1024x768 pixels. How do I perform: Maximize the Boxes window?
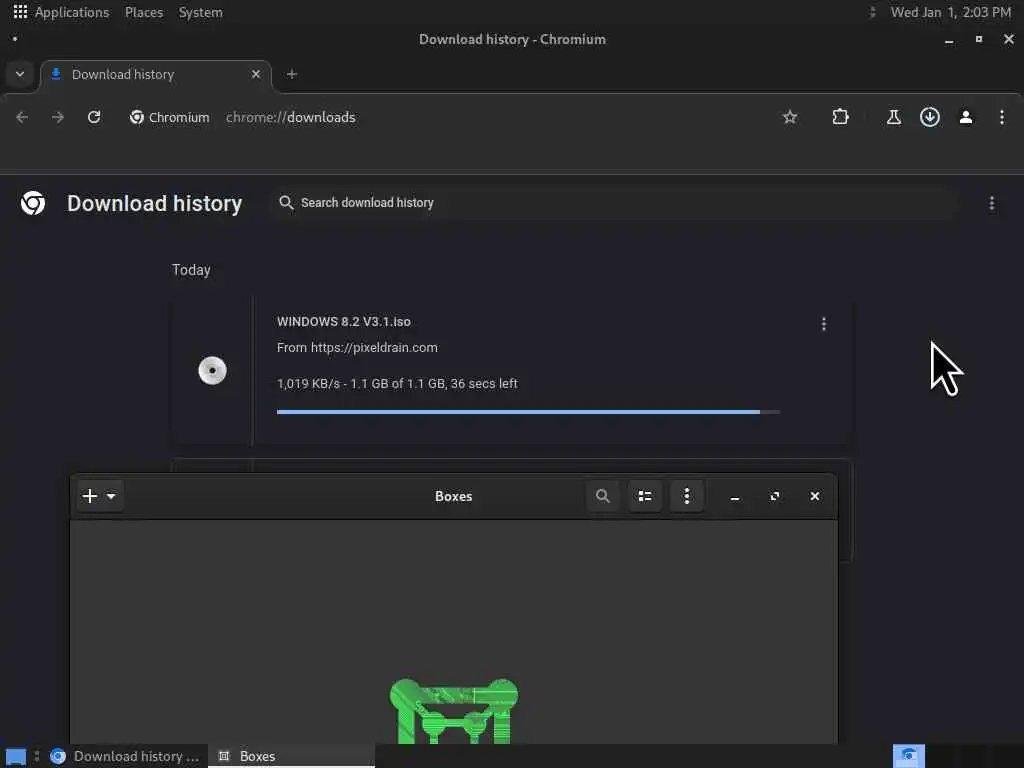[775, 496]
